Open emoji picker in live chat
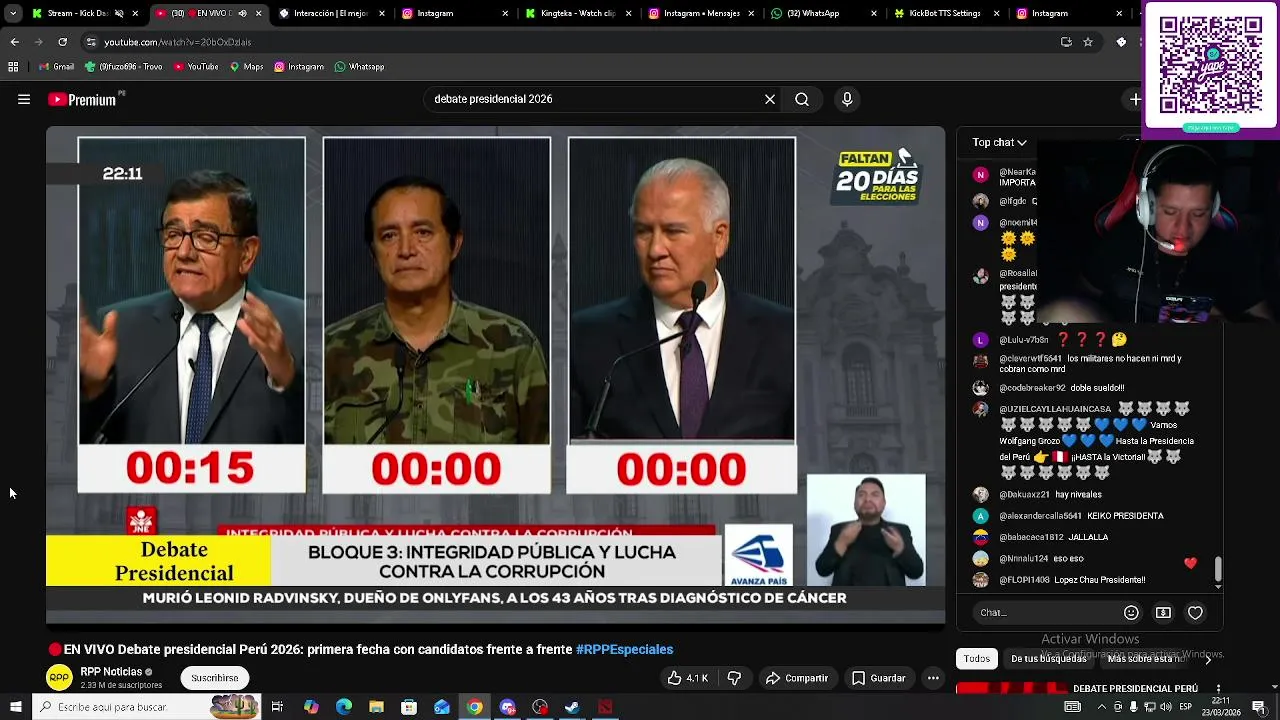Screen dimensions: 1280x720 coord(1131,612)
